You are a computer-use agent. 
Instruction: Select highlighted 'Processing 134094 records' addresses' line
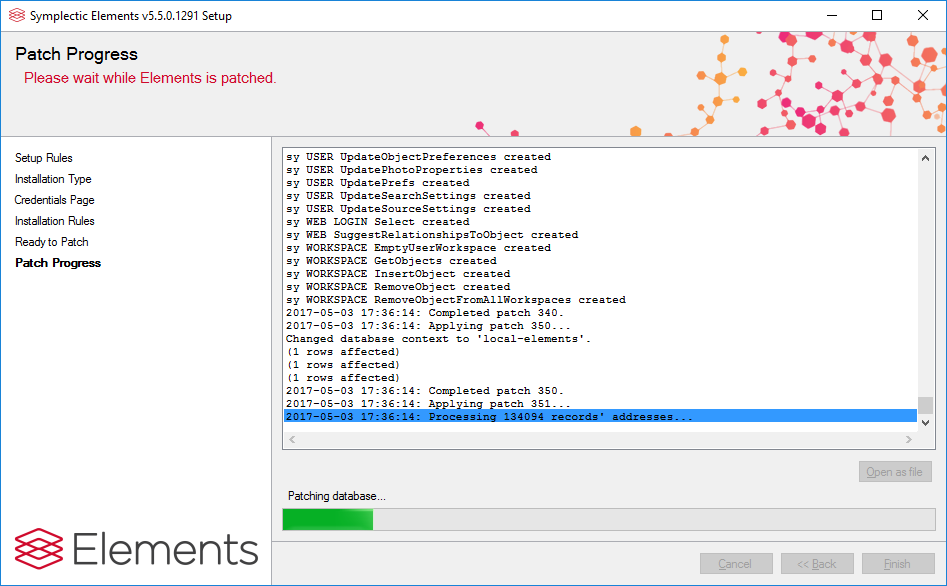[600, 417]
